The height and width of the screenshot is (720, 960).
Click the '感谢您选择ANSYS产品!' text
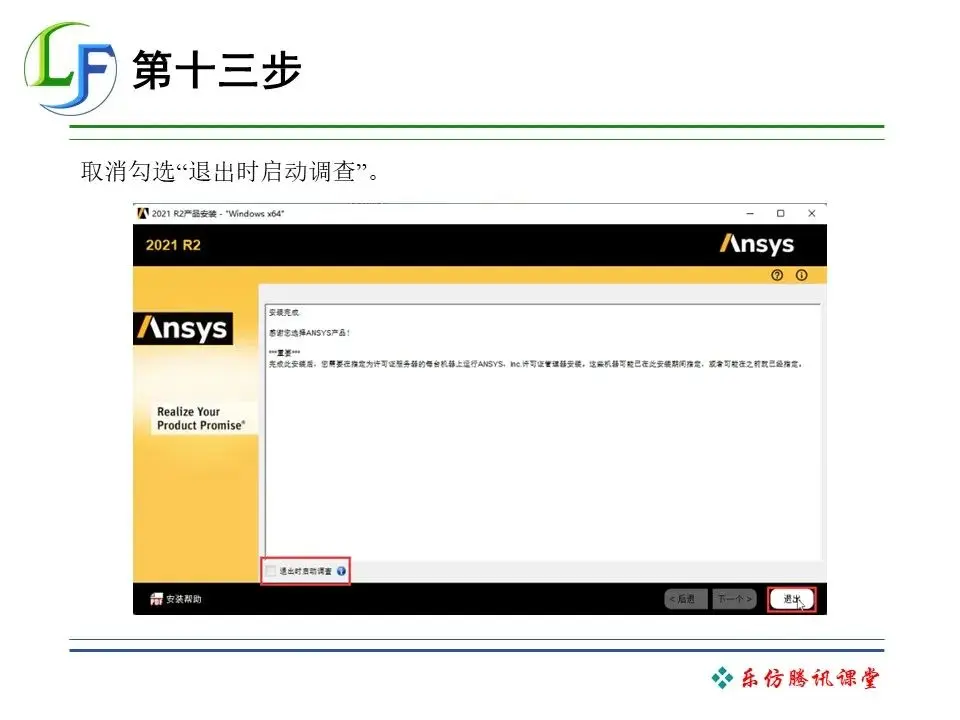(x=309, y=333)
